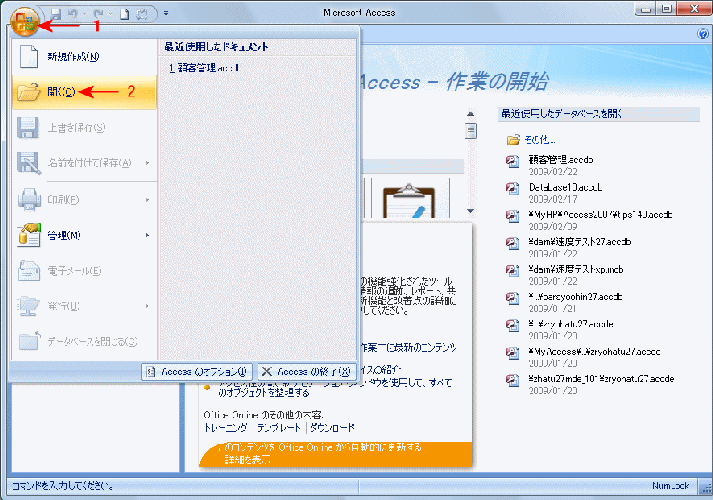
Task: Open ¥dam¥速度テスト27.accdb recent database
Action: pyautogui.click(x=579, y=242)
